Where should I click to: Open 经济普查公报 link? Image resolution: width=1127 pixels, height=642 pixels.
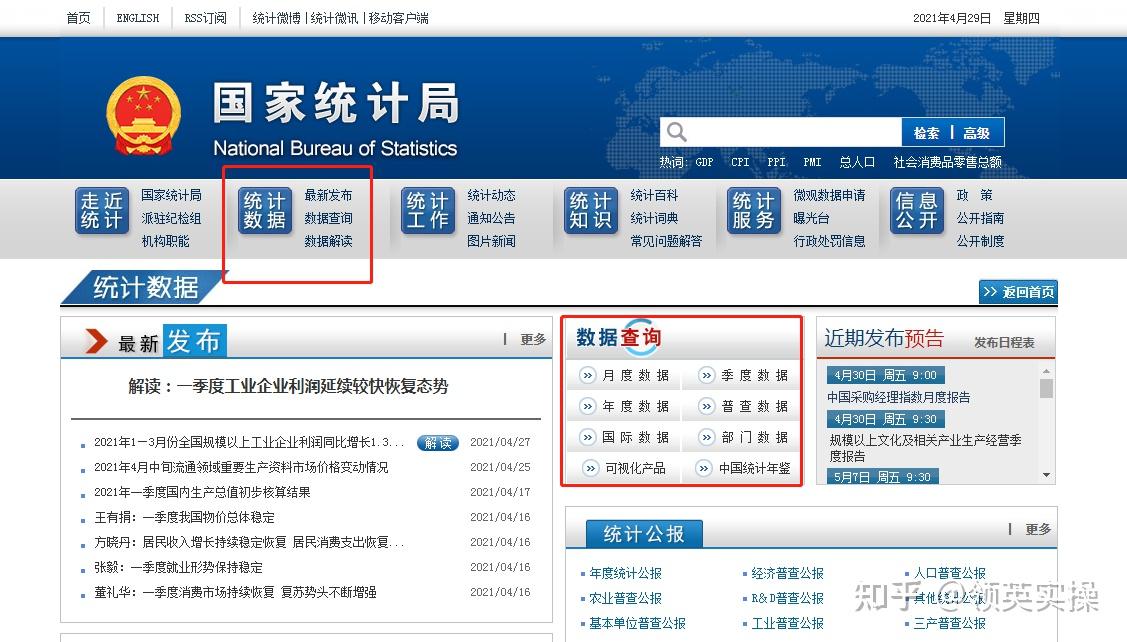[x=788, y=574]
